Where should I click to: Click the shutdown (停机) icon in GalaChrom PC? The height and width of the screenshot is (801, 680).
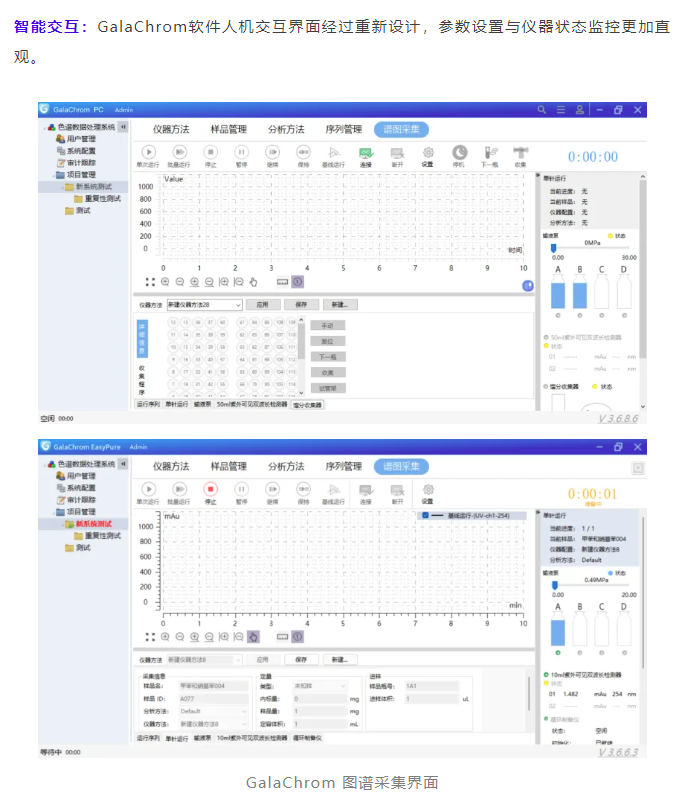tap(459, 152)
